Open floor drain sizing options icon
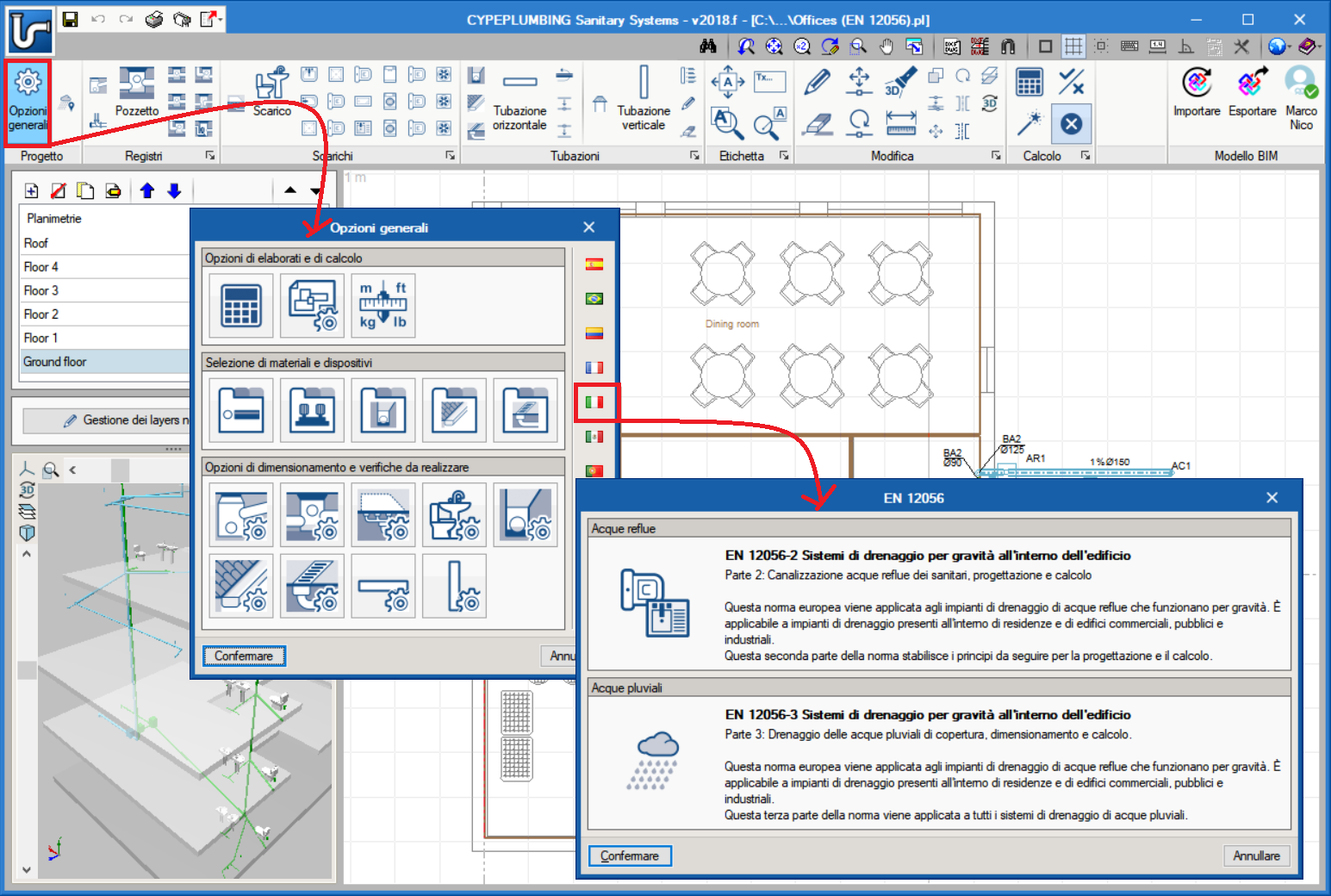The width and height of the screenshot is (1331, 896). click(312, 586)
